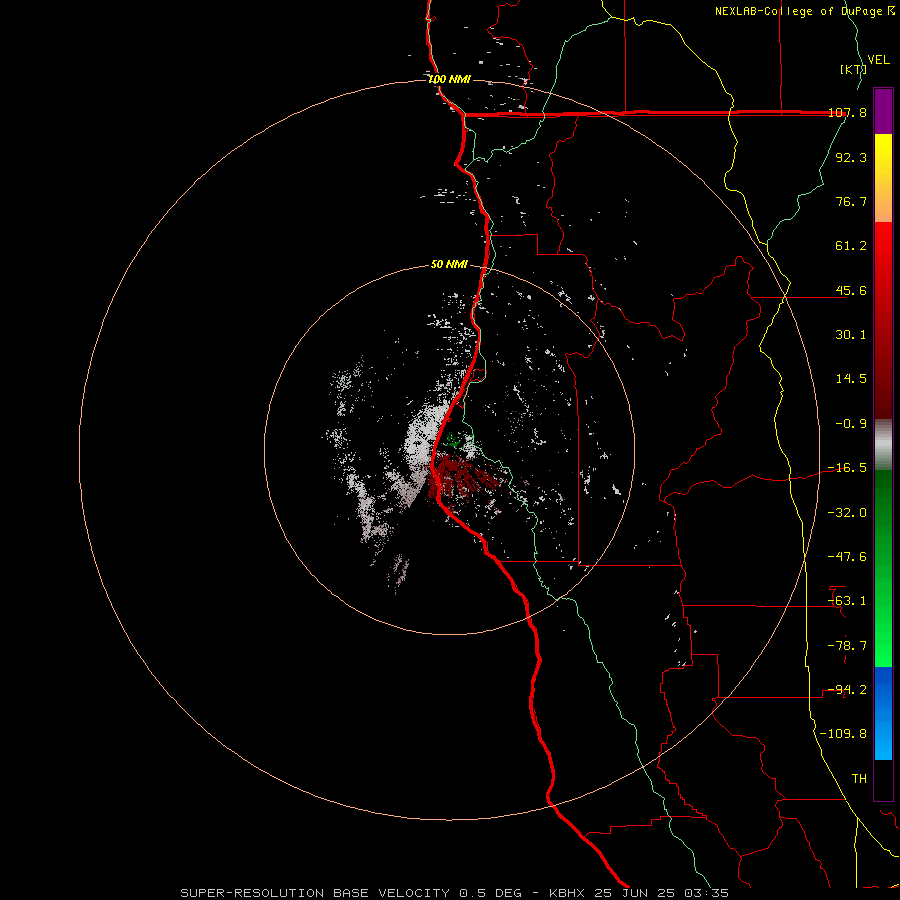This screenshot has height=900, width=900.
Task: Click the purple segment of the color bar
Action: click(883, 111)
